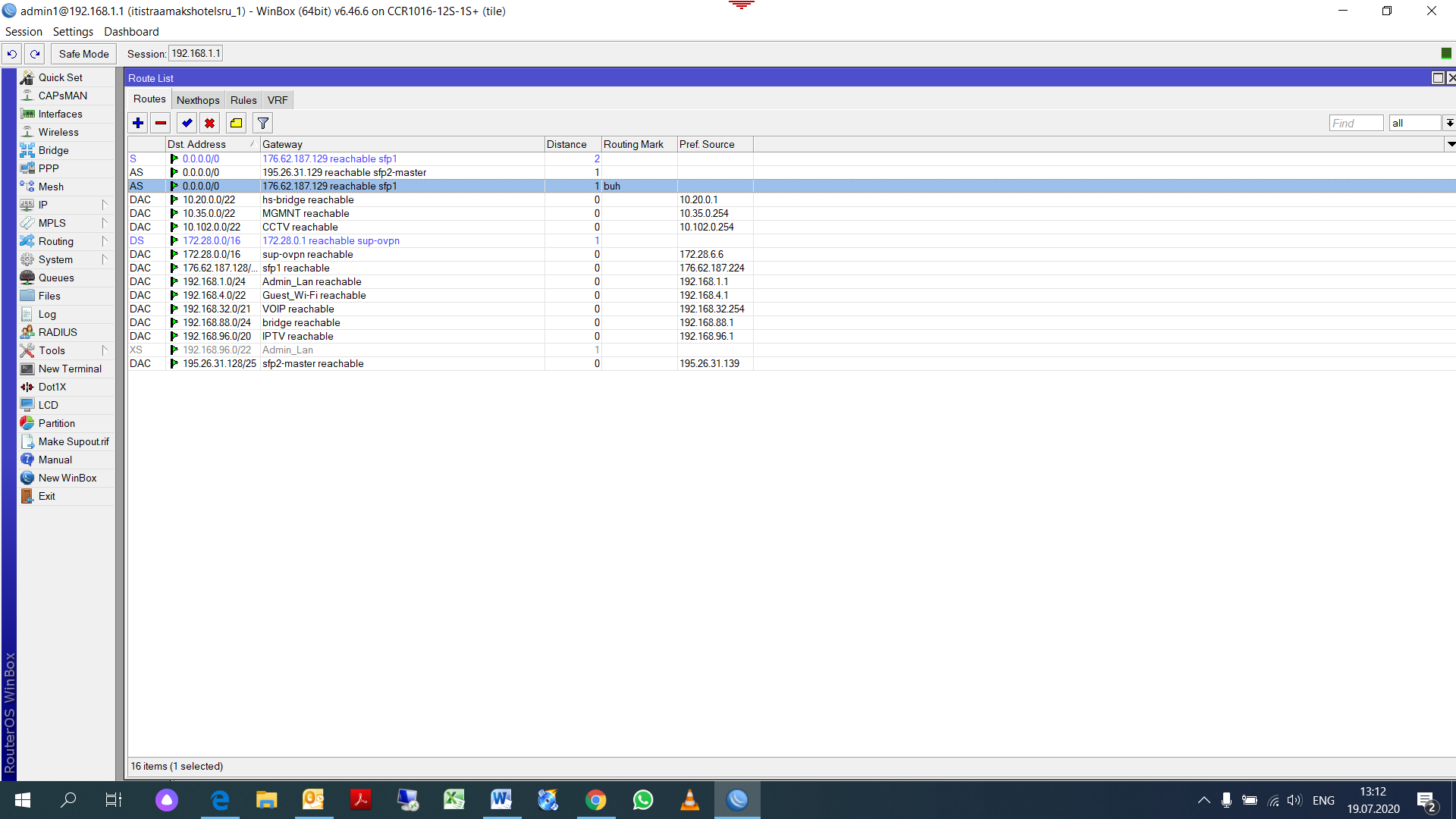Open Partition in sidebar

(x=66, y=423)
